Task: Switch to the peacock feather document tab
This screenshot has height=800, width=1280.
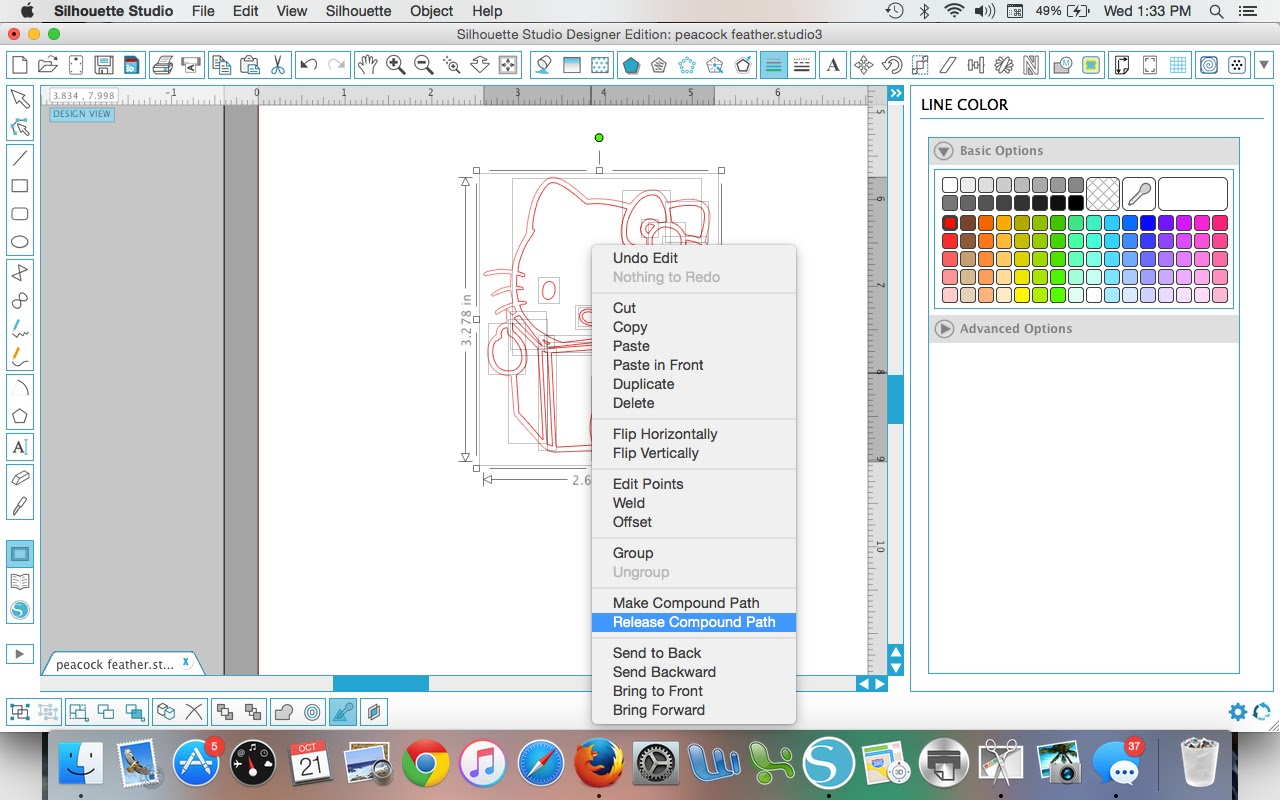Action: (114, 664)
